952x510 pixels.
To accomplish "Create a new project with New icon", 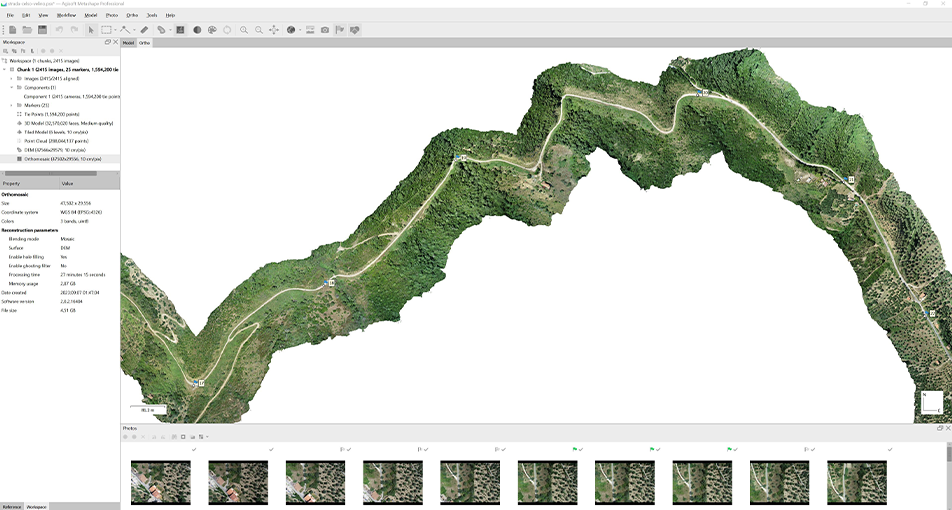I will 12,30.
